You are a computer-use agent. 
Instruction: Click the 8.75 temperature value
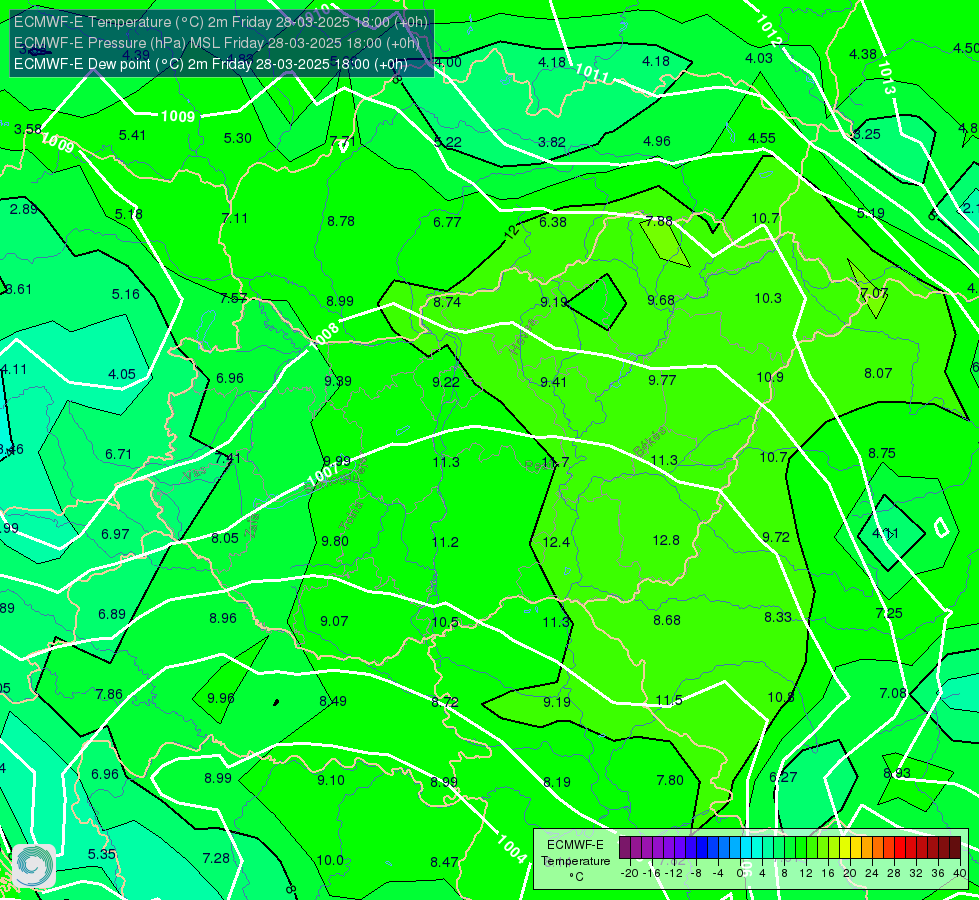882,453
